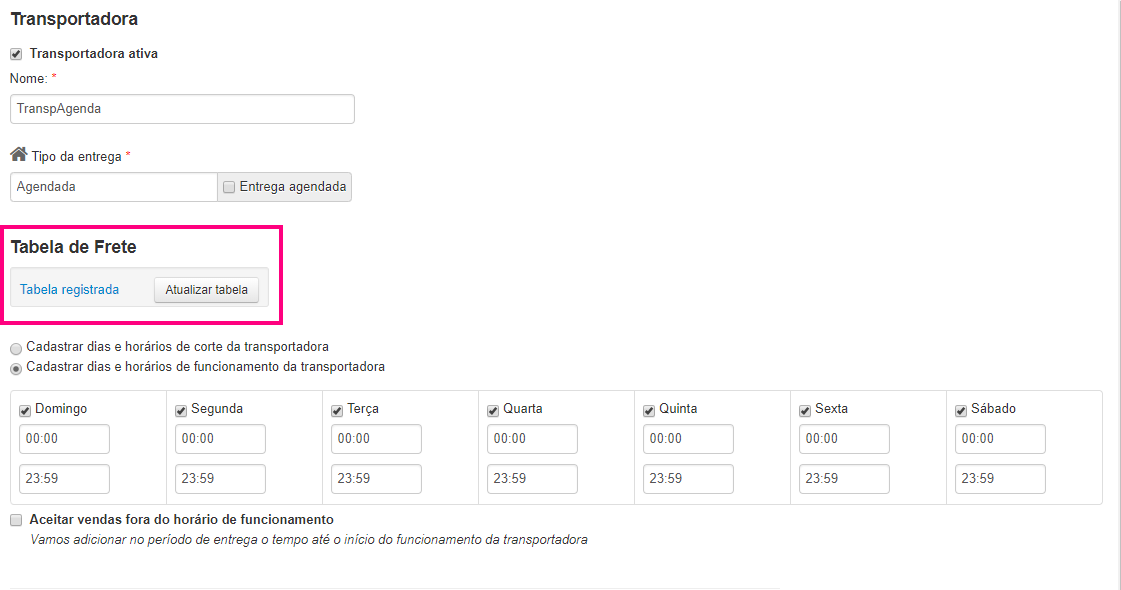Click the Atualizar tabela button
This screenshot has width=1121, height=590.
[x=207, y=290]
